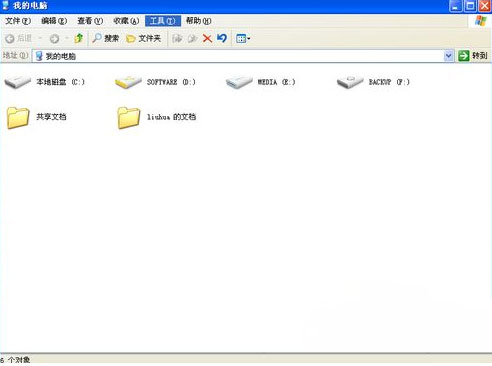
Task: Open the Search (搜索) toolbar button
Action: 106,38
